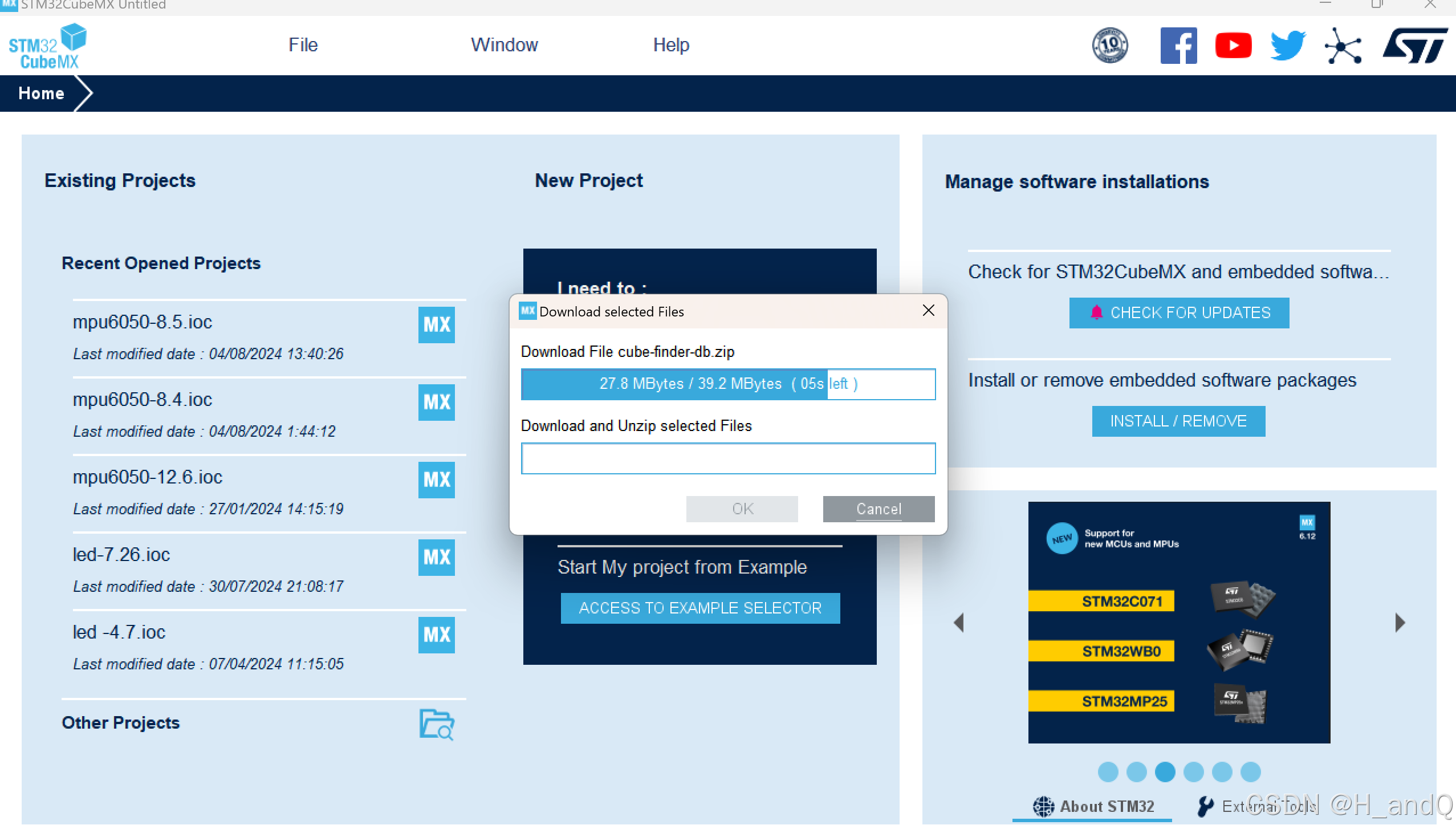This screenshot has height=829, width=1456.
Task: Click the ST logo icon
Action: [1415, 46]
